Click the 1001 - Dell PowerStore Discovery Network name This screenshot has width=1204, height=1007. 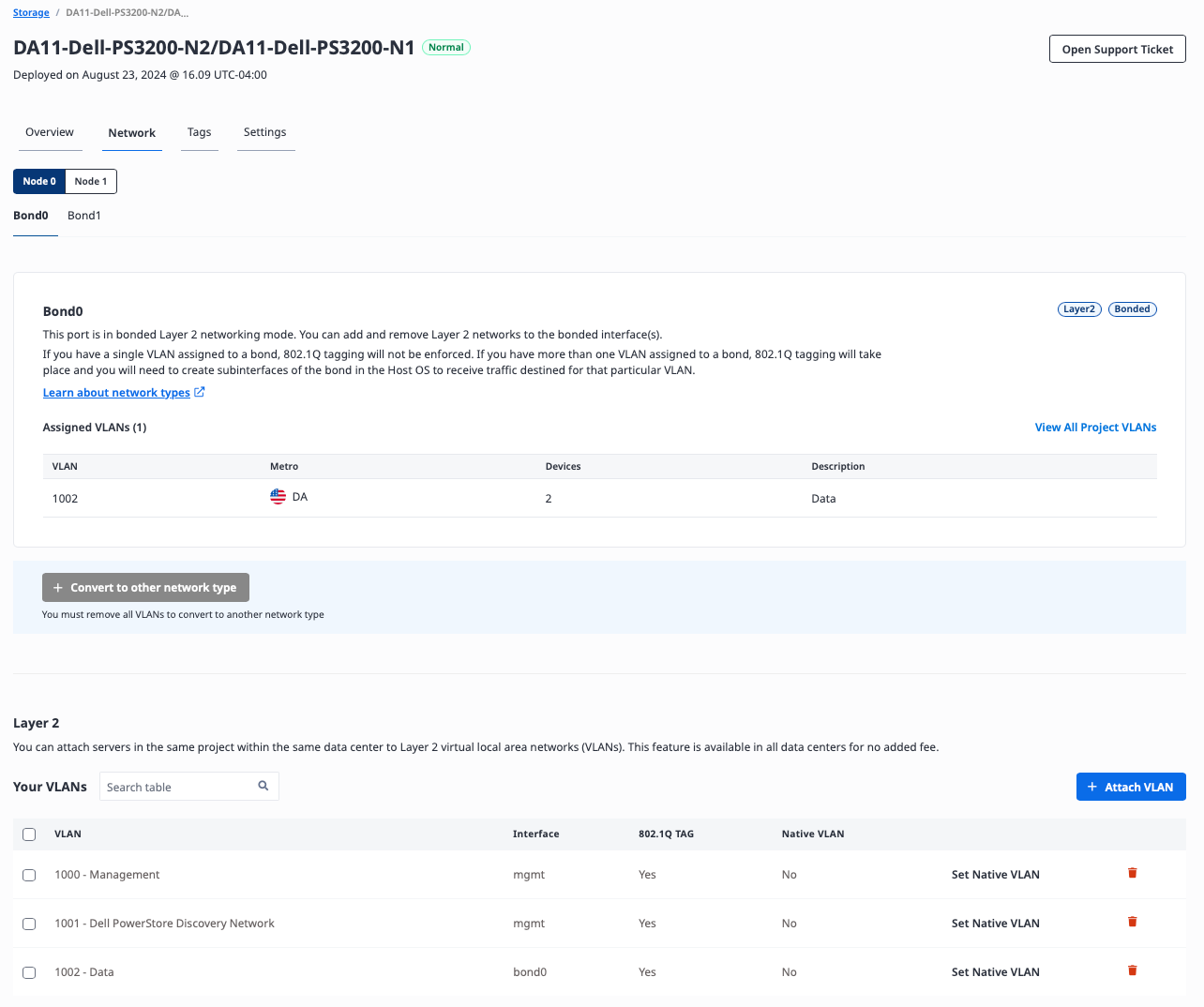[x=164, y=923]
